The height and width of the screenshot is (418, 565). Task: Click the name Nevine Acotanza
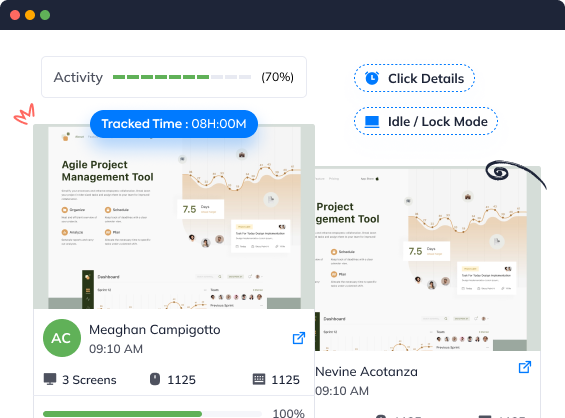pyautogui.click(x=366, y=372)
